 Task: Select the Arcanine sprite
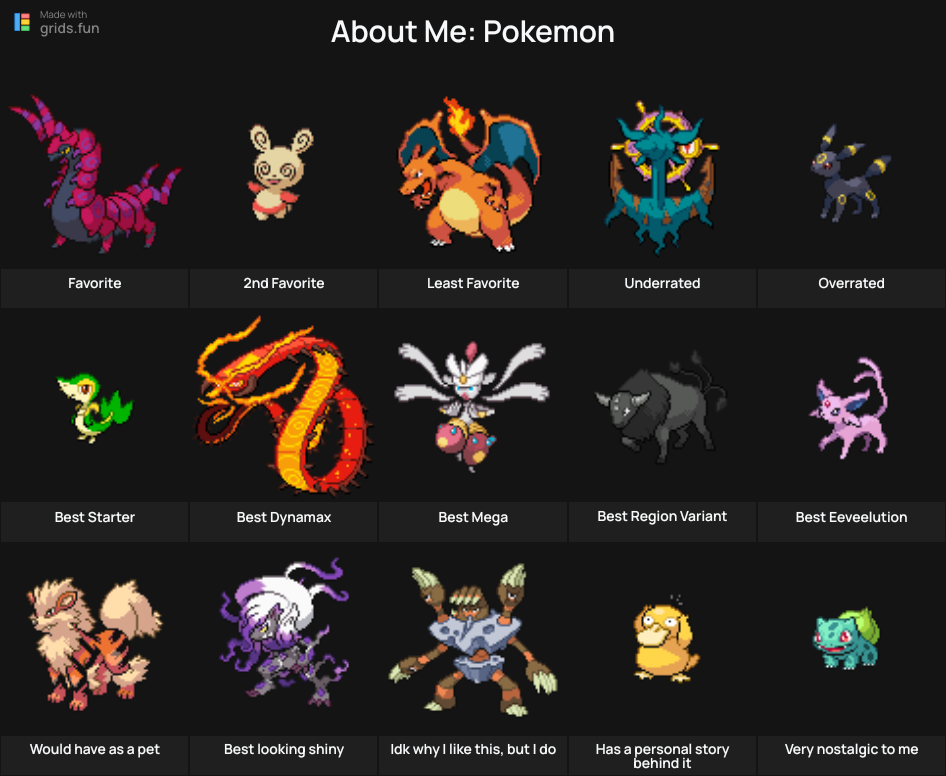[x=95, y=643]
